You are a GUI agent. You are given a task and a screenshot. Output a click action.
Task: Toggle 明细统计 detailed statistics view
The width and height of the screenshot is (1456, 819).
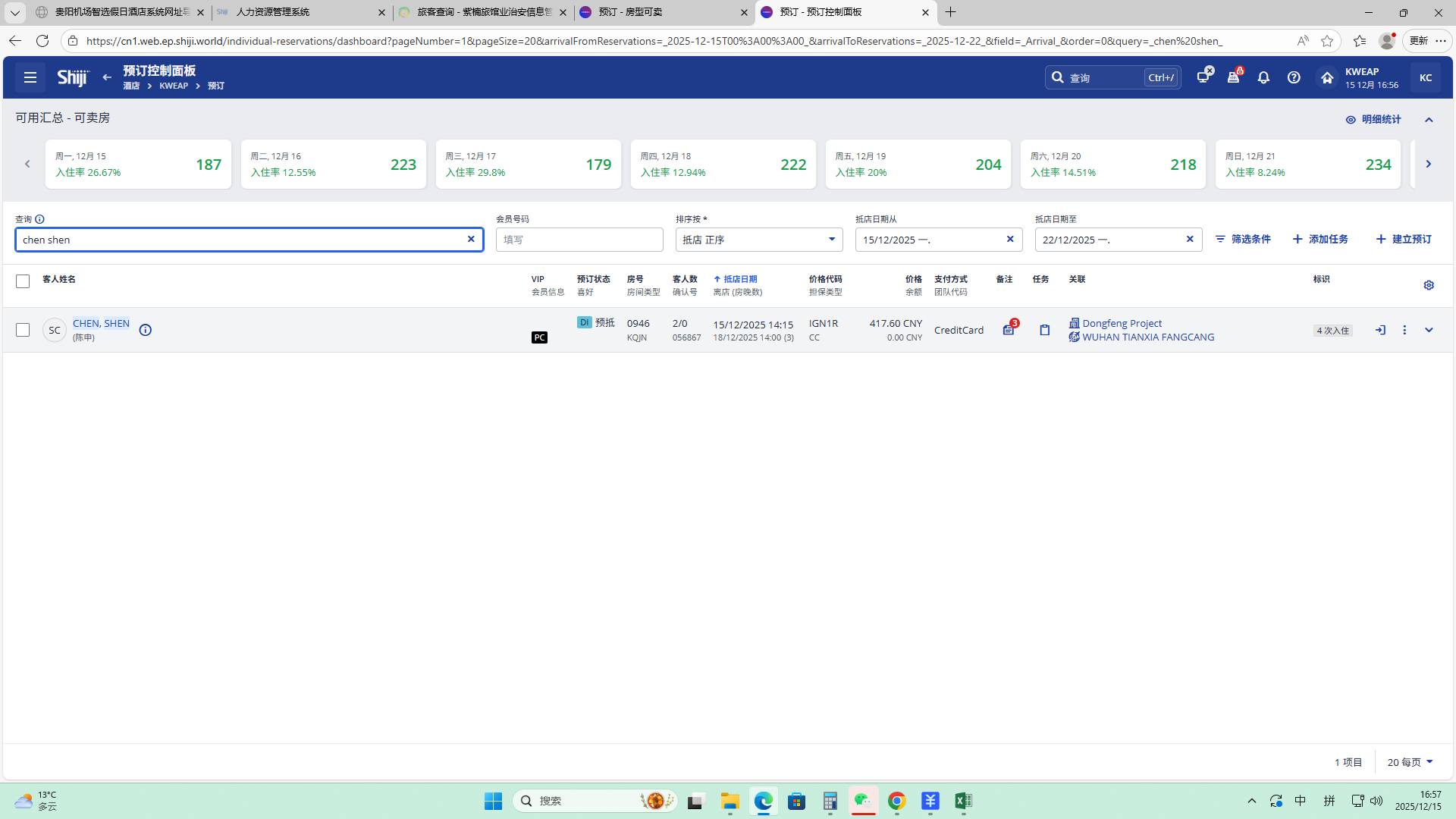coord(1373,119)
